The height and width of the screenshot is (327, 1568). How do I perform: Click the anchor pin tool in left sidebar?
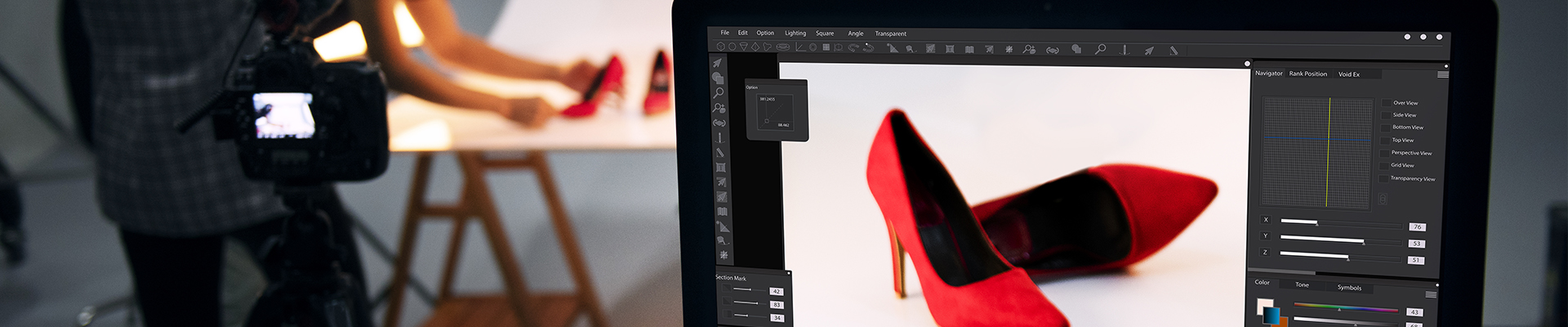click(x=719, y=138)
